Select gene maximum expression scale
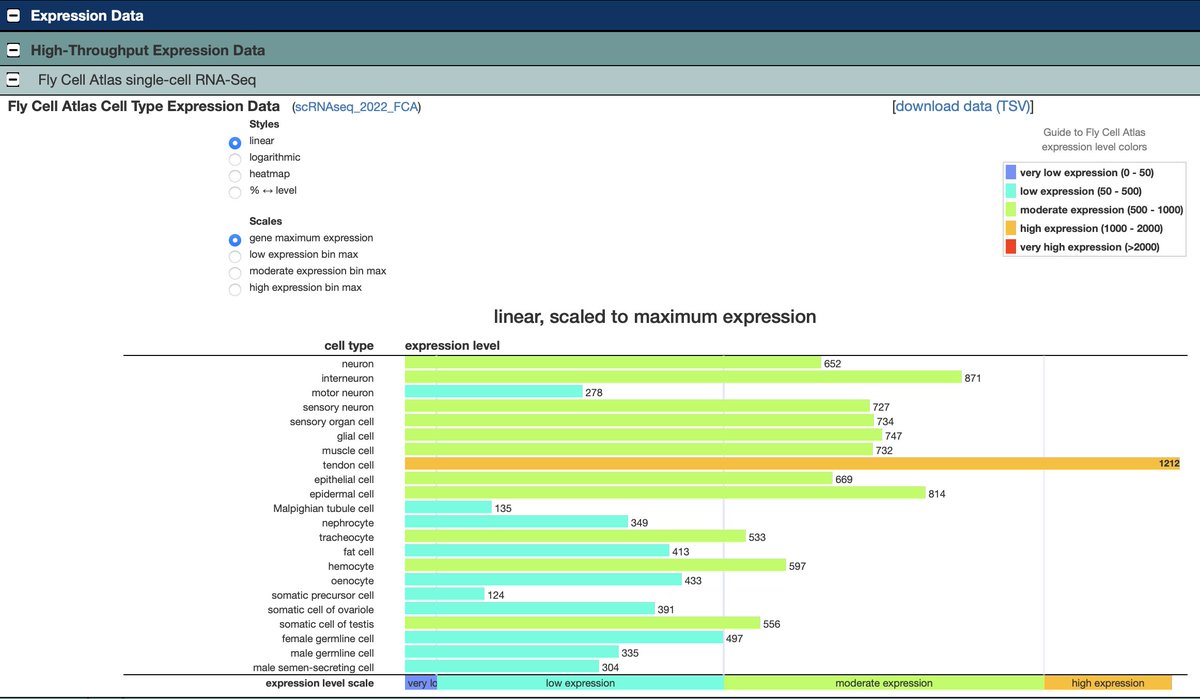 234,239
